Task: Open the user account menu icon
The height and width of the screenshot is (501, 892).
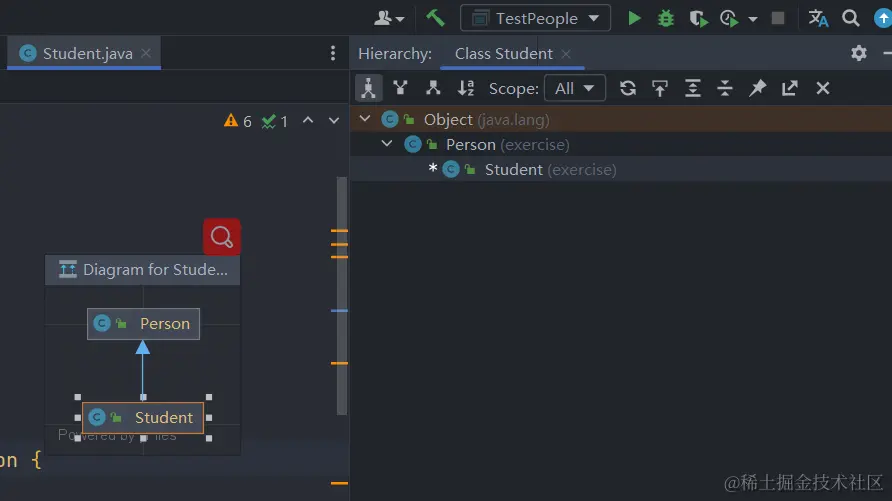Action: coord(389,18)
